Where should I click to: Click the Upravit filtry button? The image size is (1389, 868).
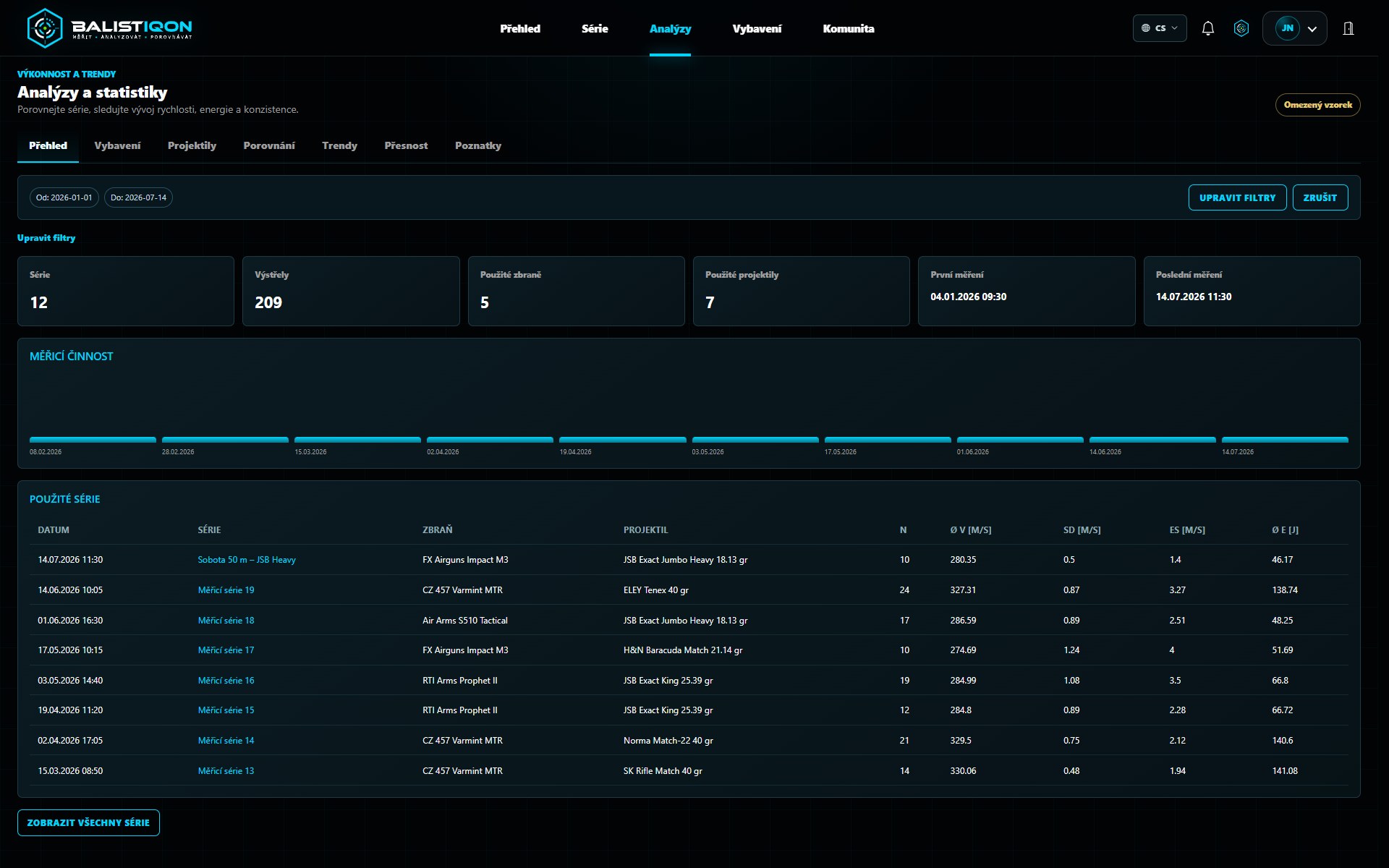pyautogui.click(x=1237, y=197)
